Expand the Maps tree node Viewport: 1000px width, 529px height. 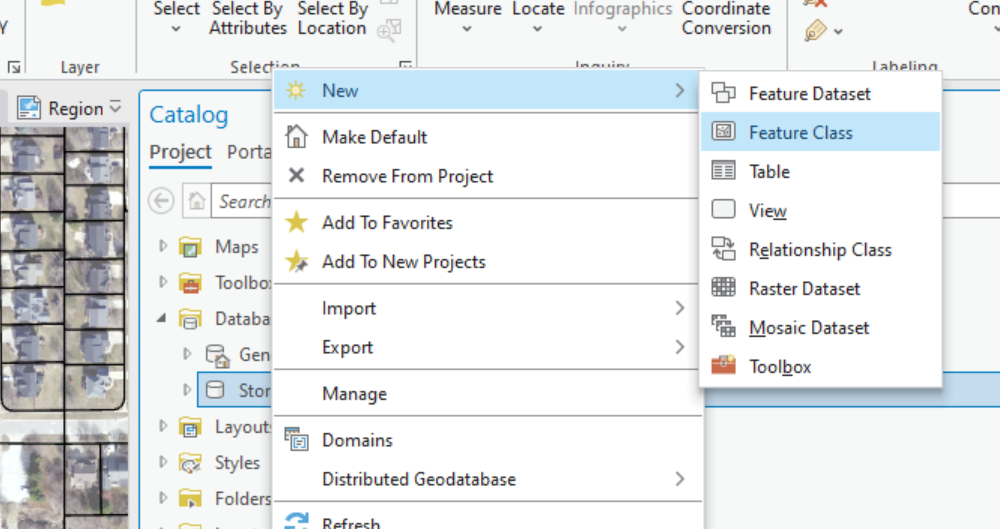point(164,247)
